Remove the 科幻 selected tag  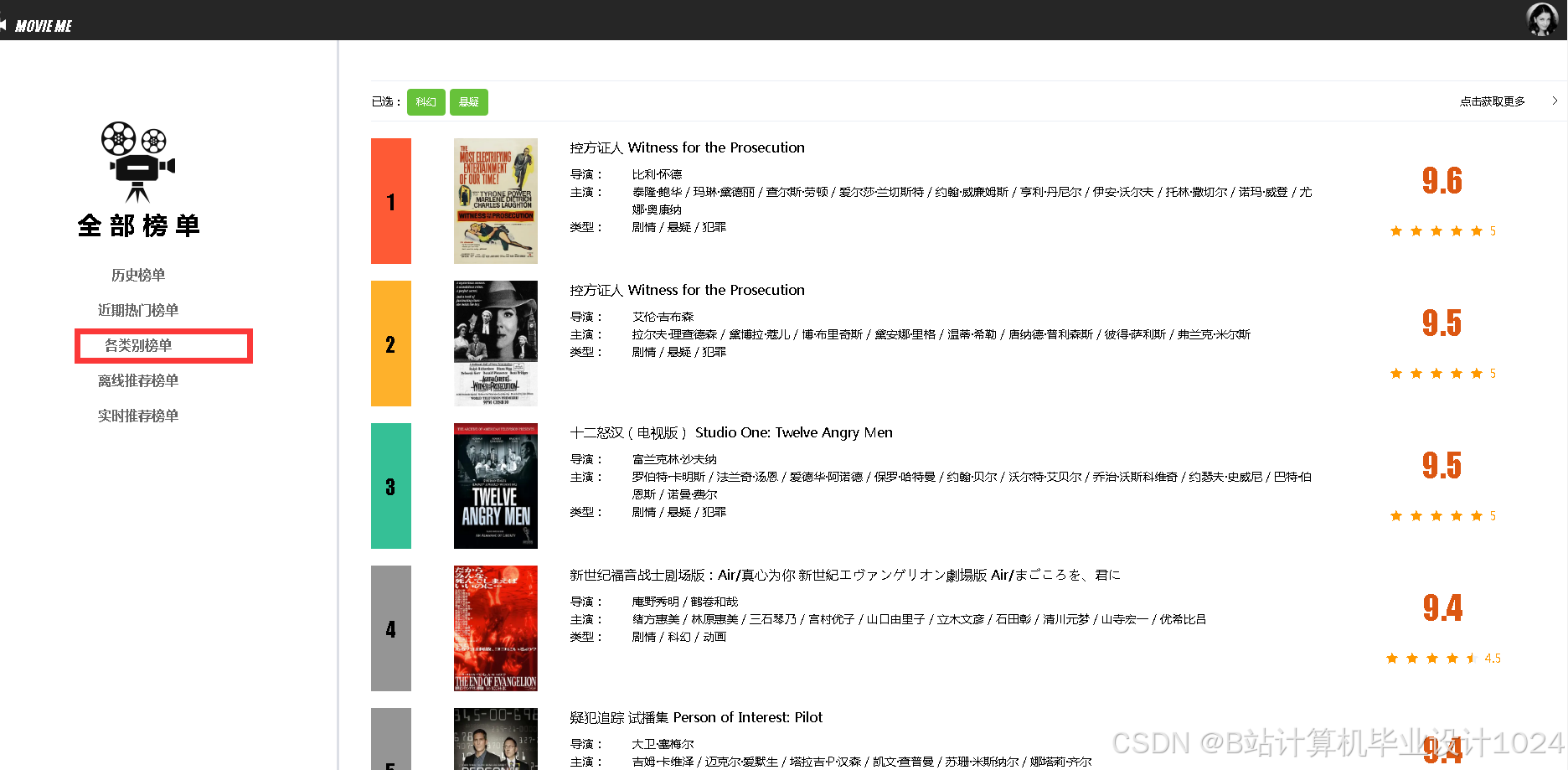click(x=426, y=101)
